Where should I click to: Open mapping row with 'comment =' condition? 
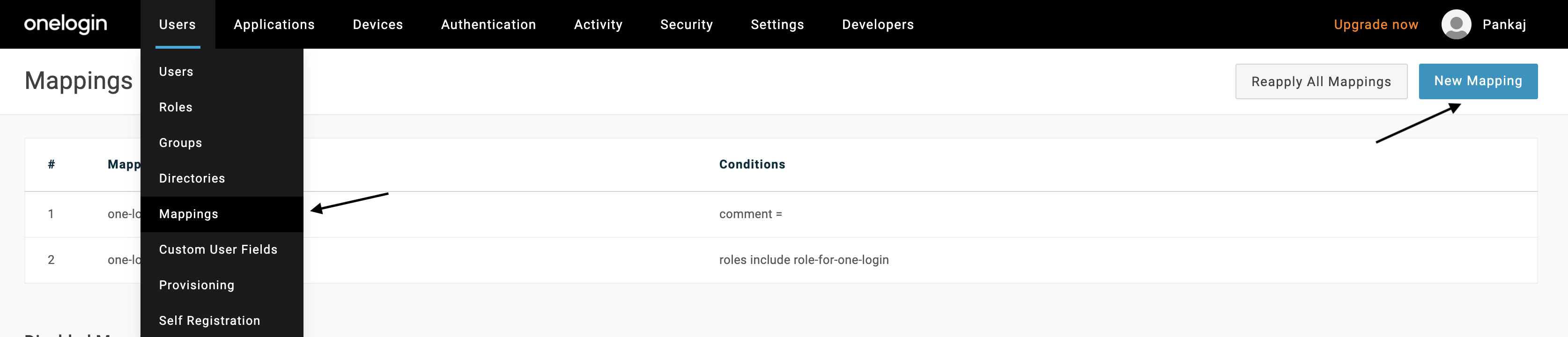[x=780, y=214]
